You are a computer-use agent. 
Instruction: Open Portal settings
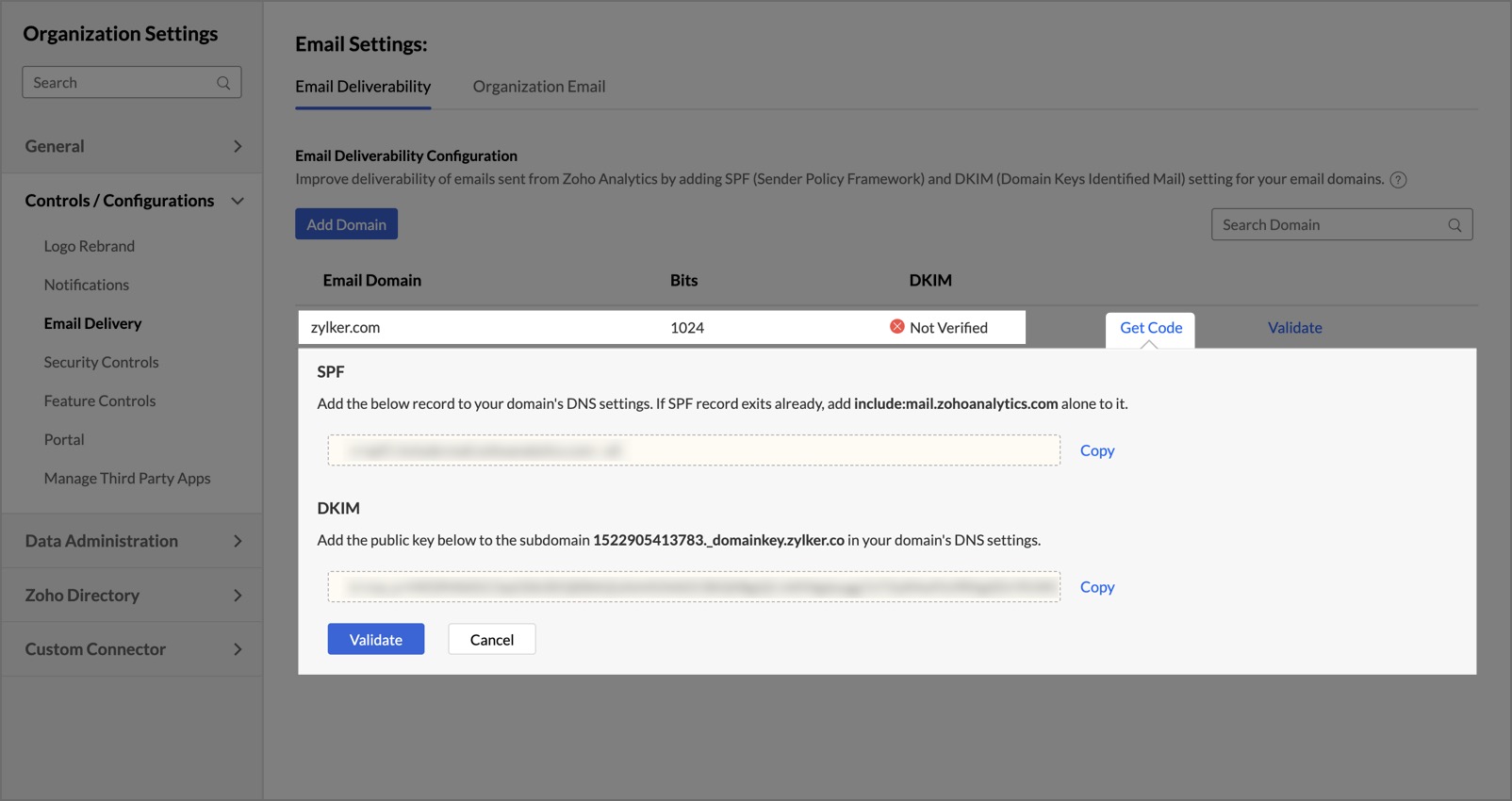click(64, 439)
